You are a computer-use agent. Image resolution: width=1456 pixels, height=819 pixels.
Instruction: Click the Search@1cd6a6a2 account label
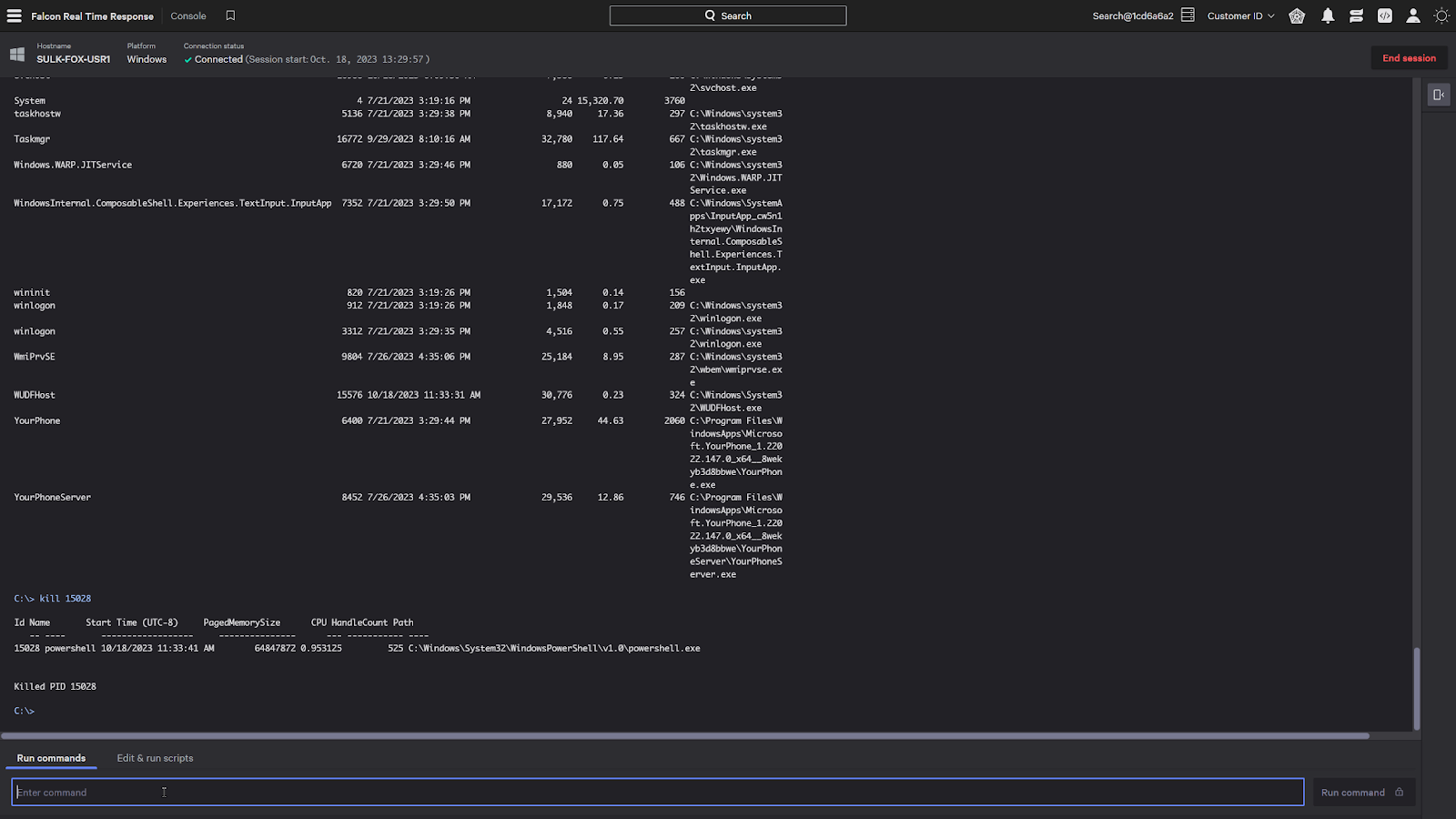click(1133, 16)
